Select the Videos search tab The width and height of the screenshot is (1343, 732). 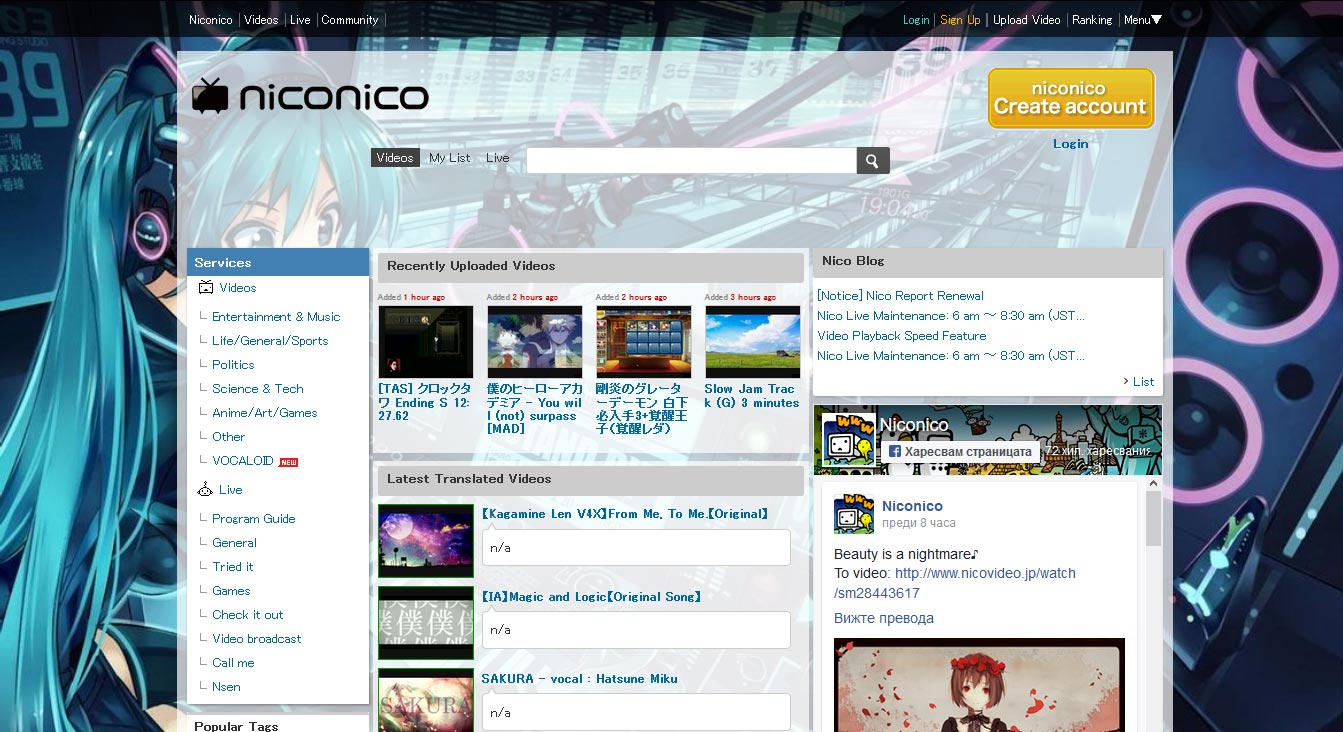(395, 158)
